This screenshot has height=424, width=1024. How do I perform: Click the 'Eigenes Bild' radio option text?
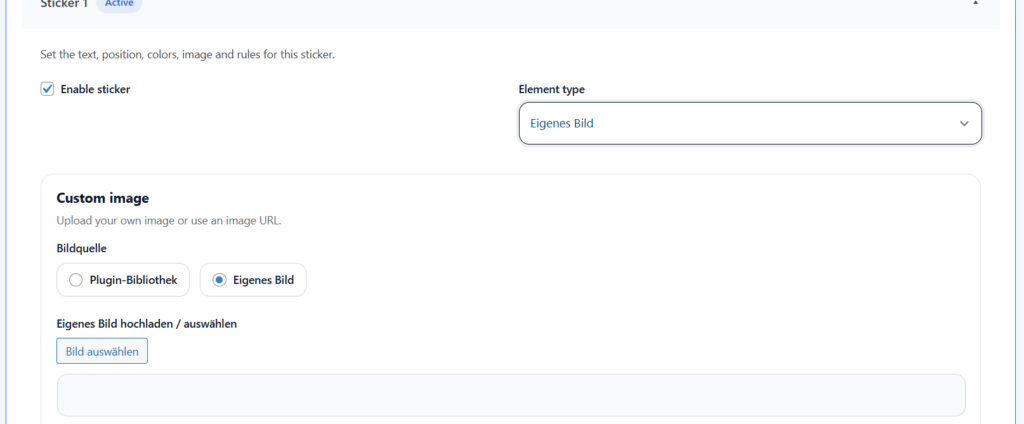point(263,280)
